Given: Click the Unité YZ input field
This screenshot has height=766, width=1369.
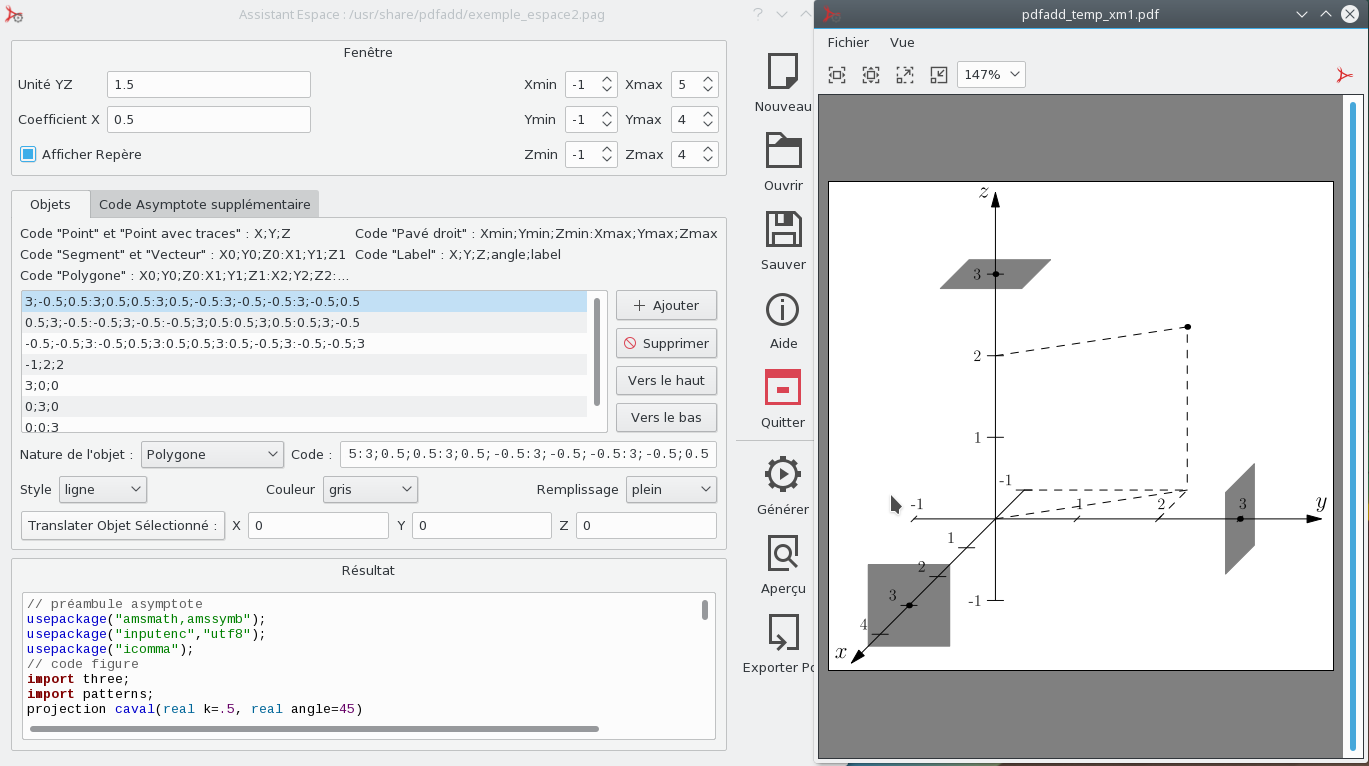Looking at the screenshot, I should pyautogui.click(x=208, y=85).
